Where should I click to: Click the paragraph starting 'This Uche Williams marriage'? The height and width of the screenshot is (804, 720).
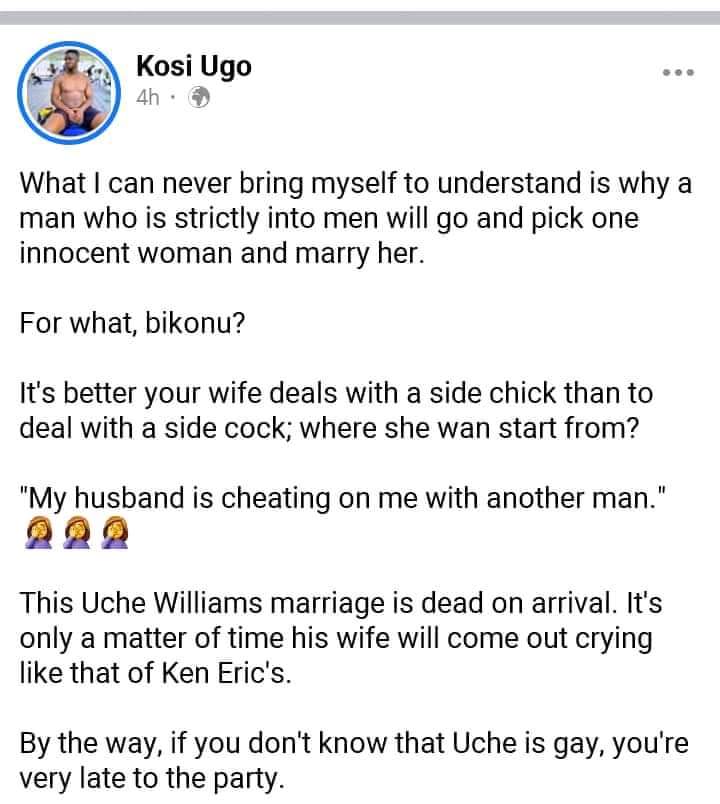(x=341, y=638)
